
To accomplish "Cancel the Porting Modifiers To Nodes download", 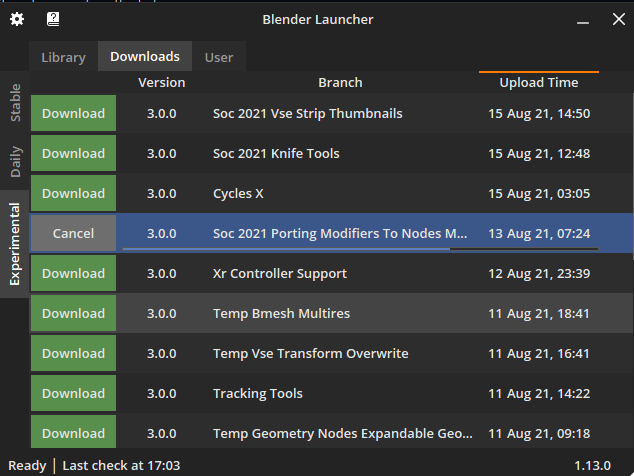I will click(74, 233).
